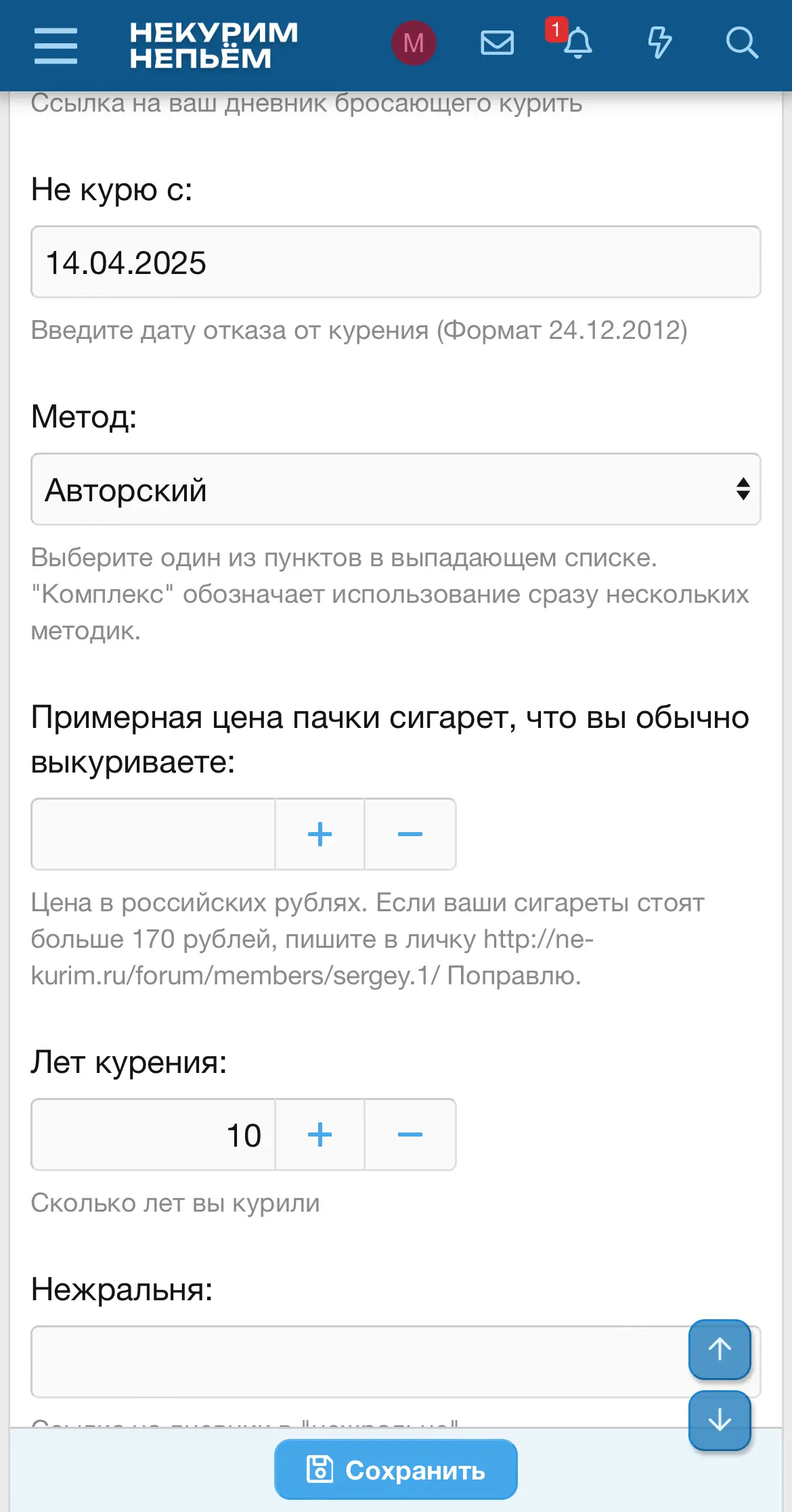Viewport: 792px width, 1512px height.
Task: Expand the 'Метод' dropdown showing Авторский
Action: 396,489
